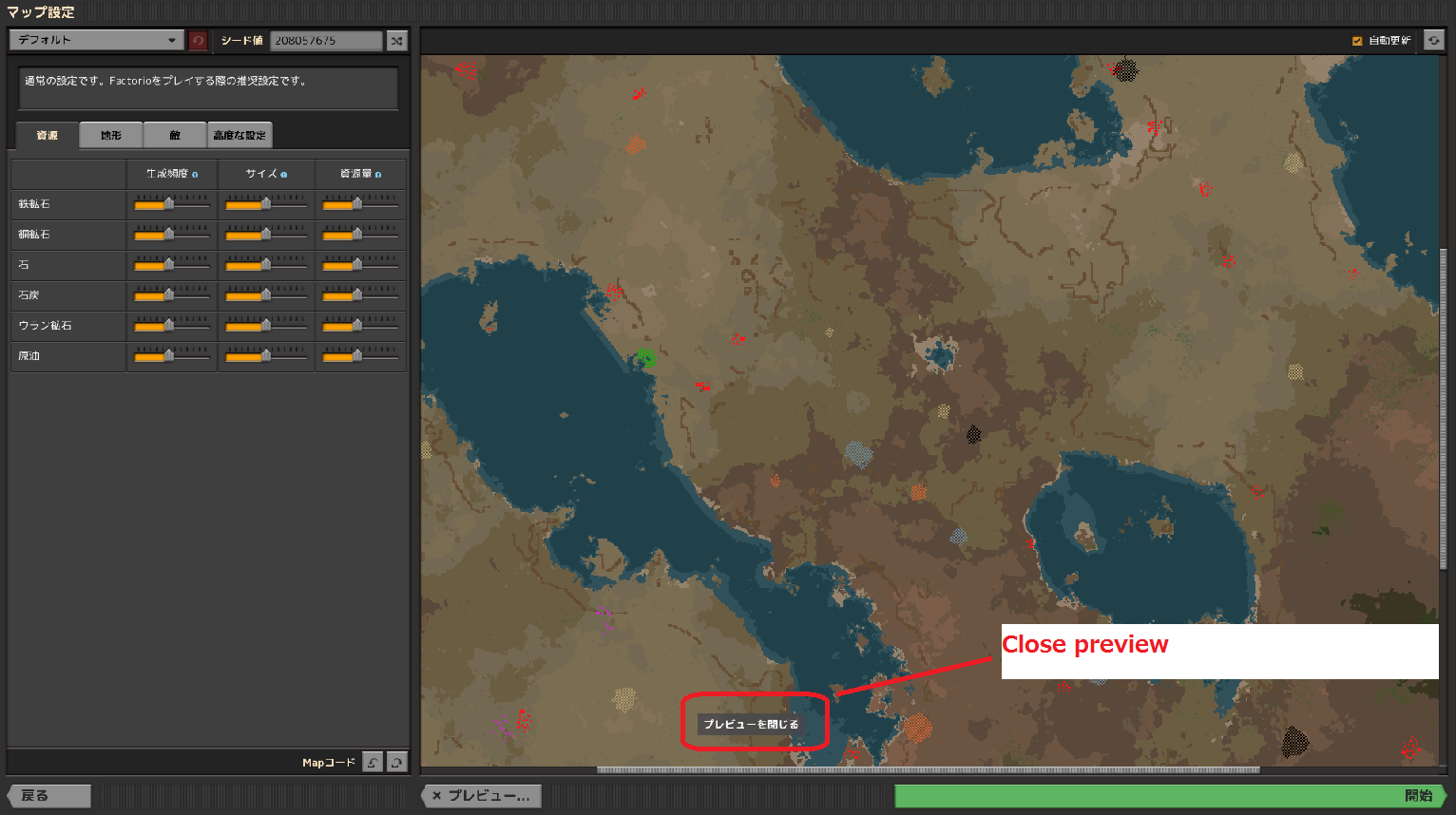This screenshot has height=815, width=1456.
Task: Click the 原油 resource amount slider
Action: [x=359, y=355]
